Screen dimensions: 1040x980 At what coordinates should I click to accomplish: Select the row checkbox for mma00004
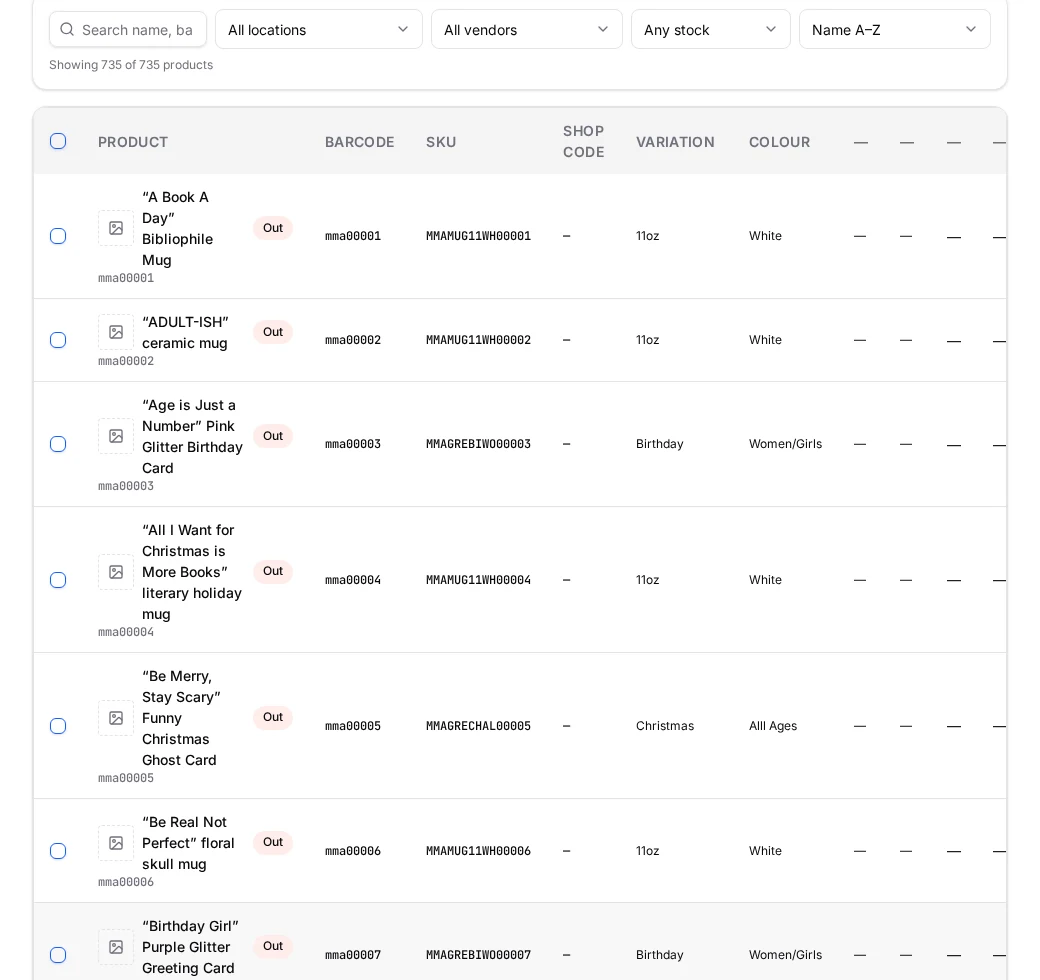[58, 580]
